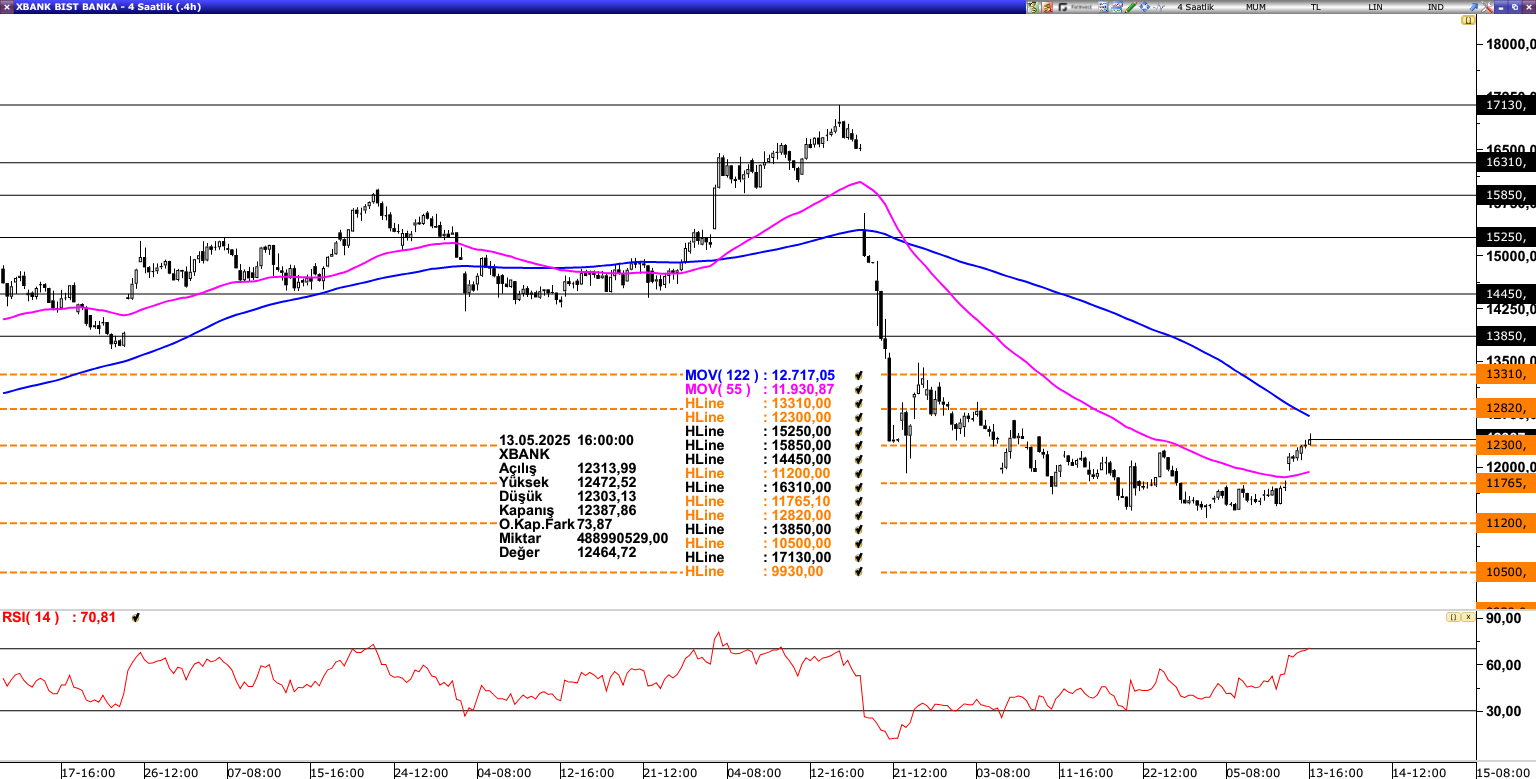Screen dimensions: 1536x779
Task: Toggle the HLine 12300,00 checkmark
Action: pyautogui.click(x=858, y=417)
